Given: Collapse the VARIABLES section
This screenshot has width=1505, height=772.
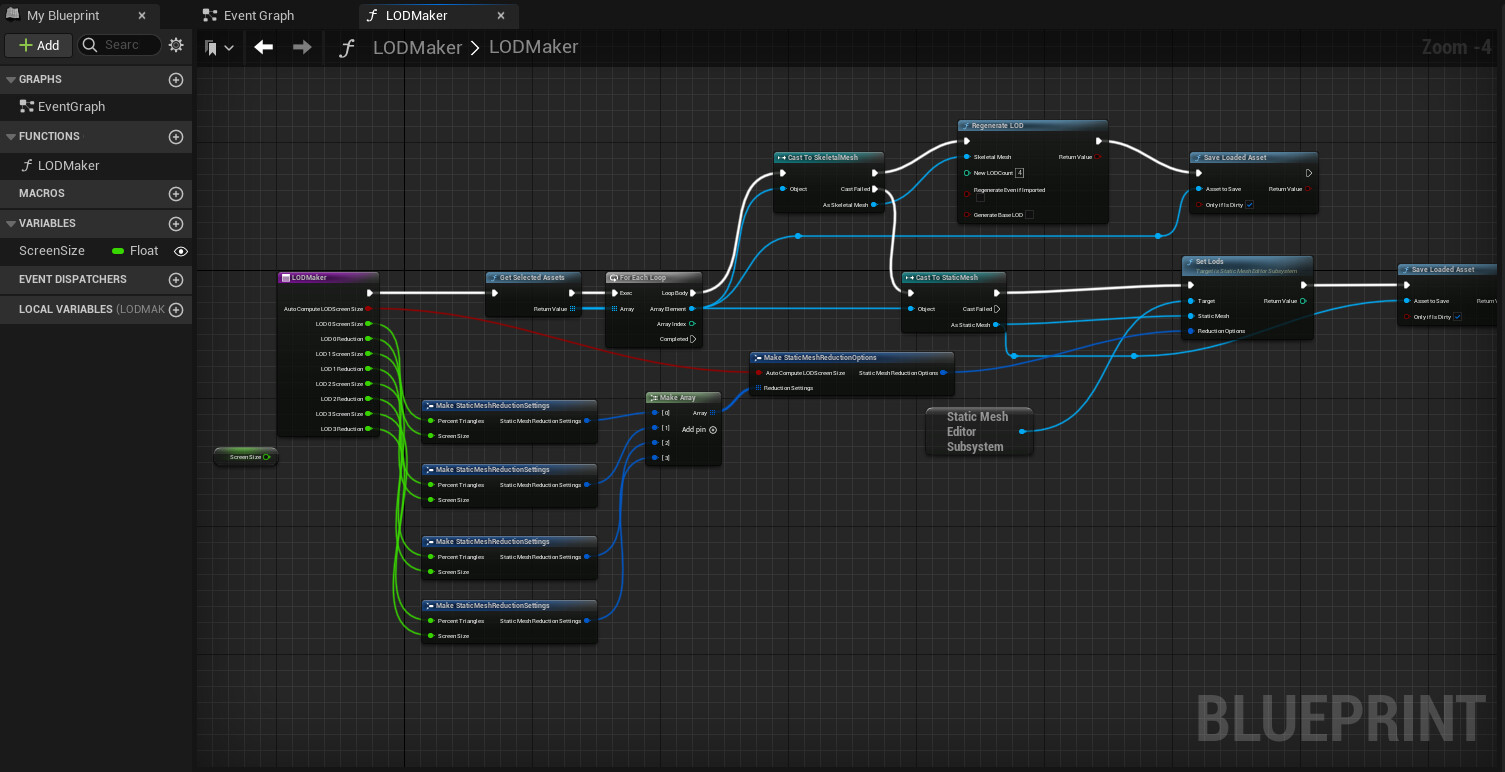Looking at the screenshot, I should [x=11, y=223].
